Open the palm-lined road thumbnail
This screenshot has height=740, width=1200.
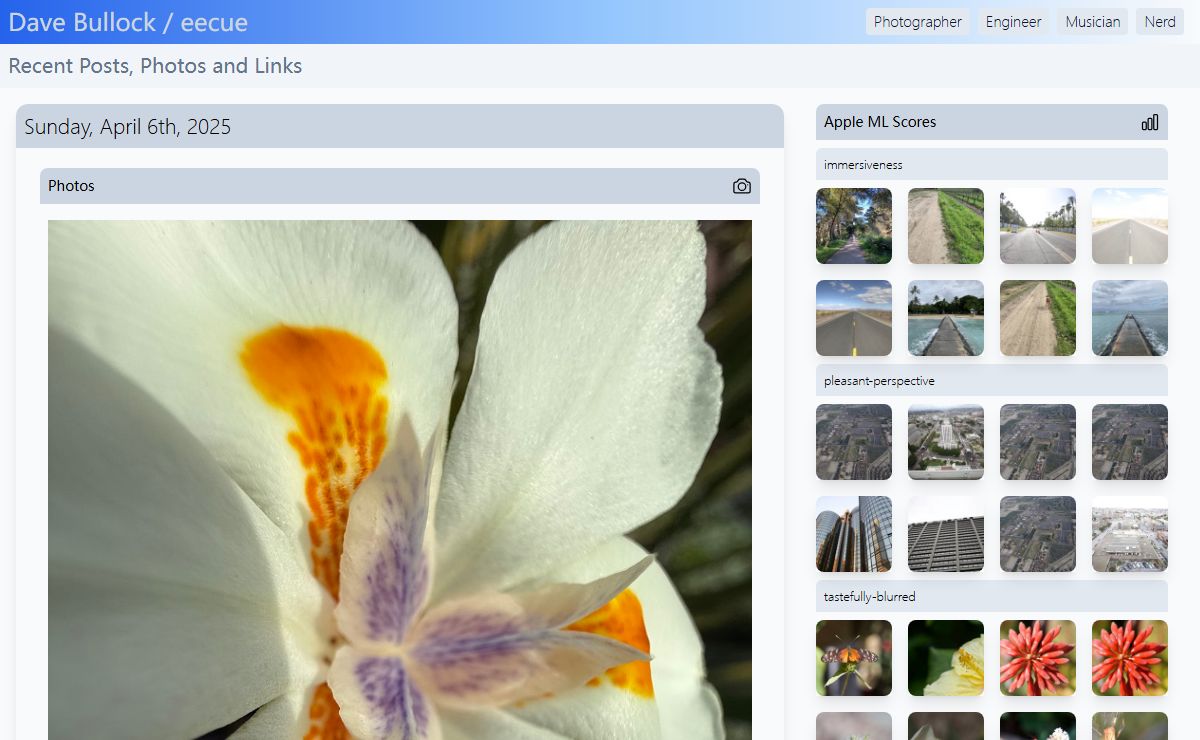click(x=1038, y=226)
